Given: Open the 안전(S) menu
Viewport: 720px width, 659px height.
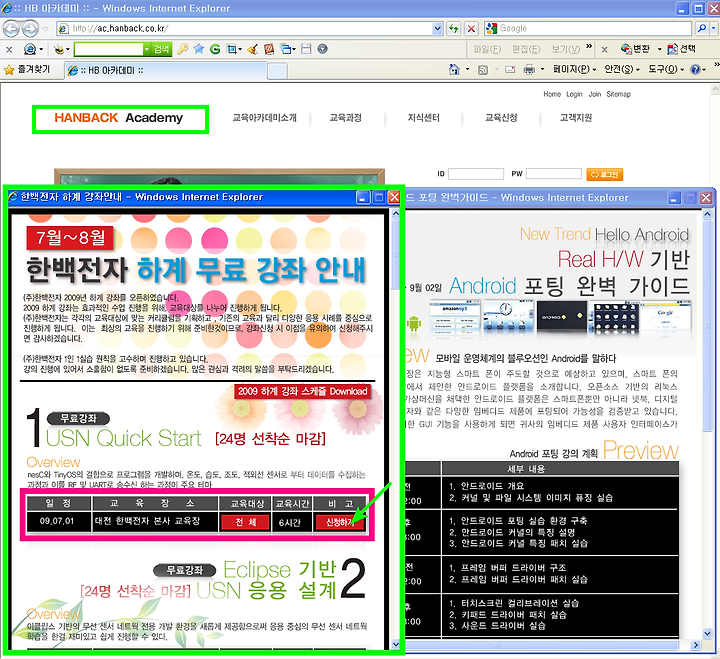Looking at the screenshot, I should (x=622, y=69).
